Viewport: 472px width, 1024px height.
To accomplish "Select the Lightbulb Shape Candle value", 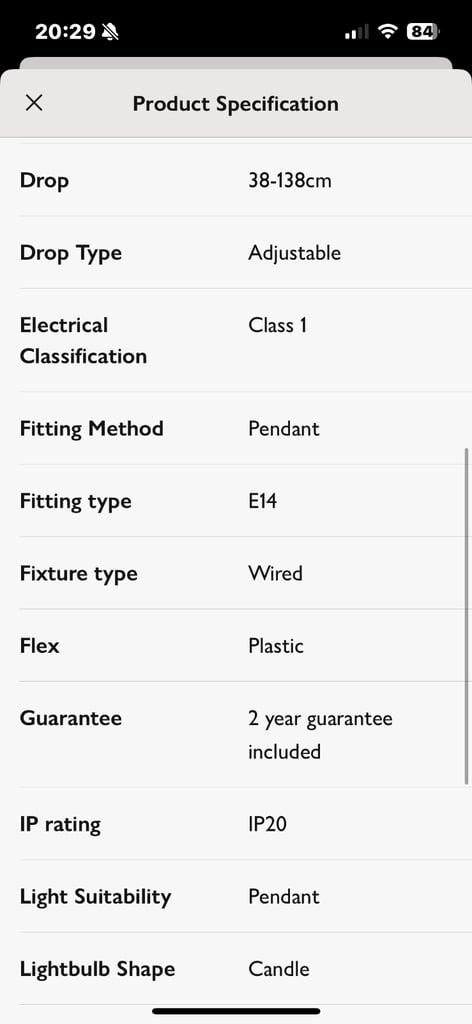I will (x=279, y=968).
